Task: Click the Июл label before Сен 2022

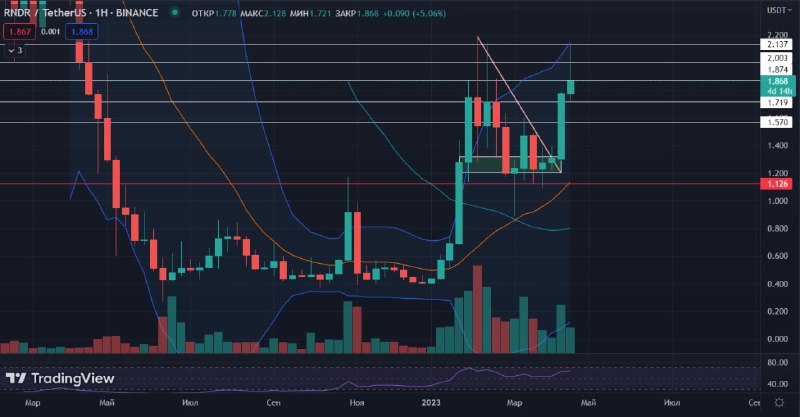Action: click(x=190, y=403)
